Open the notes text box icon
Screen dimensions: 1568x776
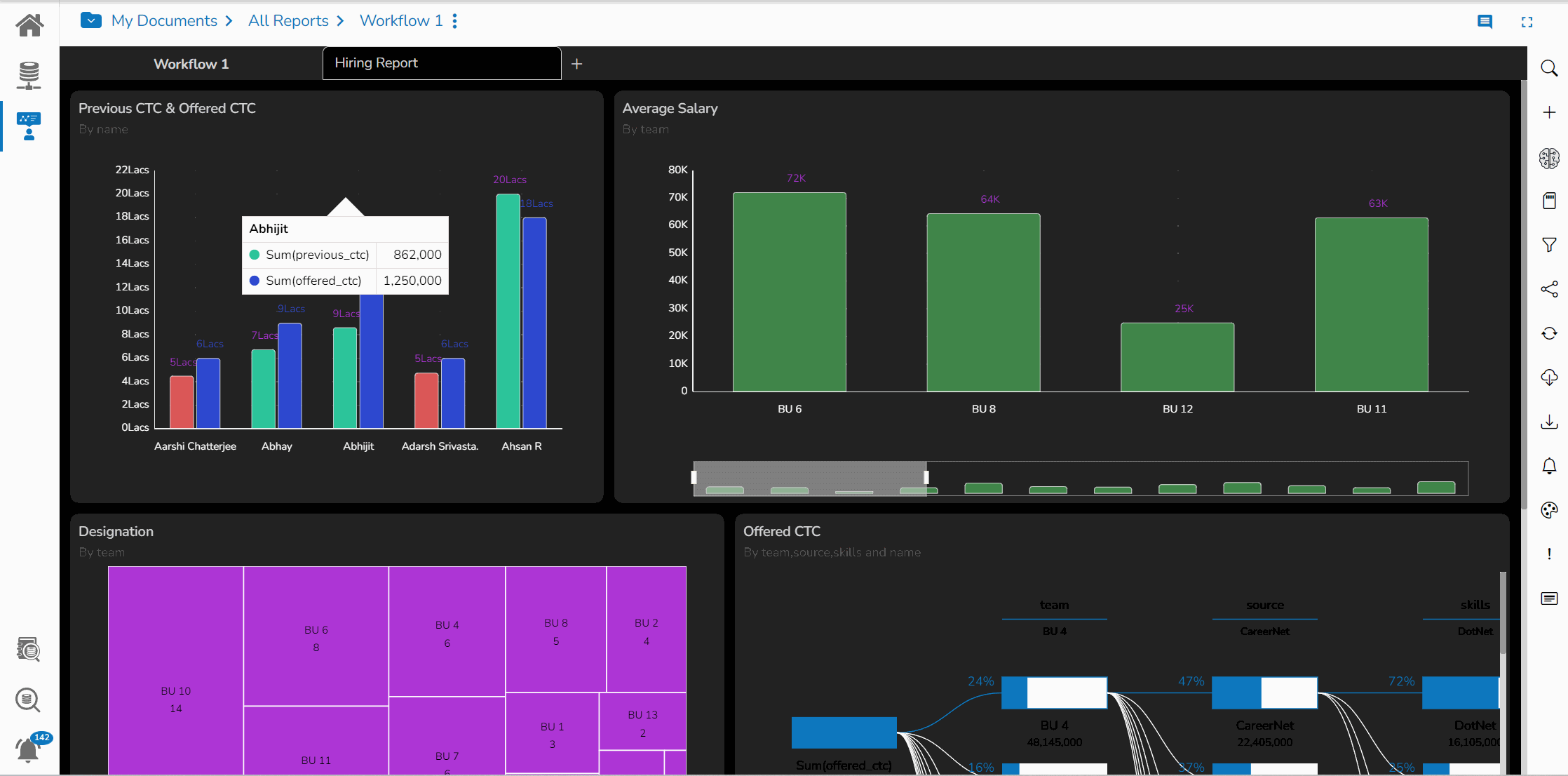(1549, 598)
